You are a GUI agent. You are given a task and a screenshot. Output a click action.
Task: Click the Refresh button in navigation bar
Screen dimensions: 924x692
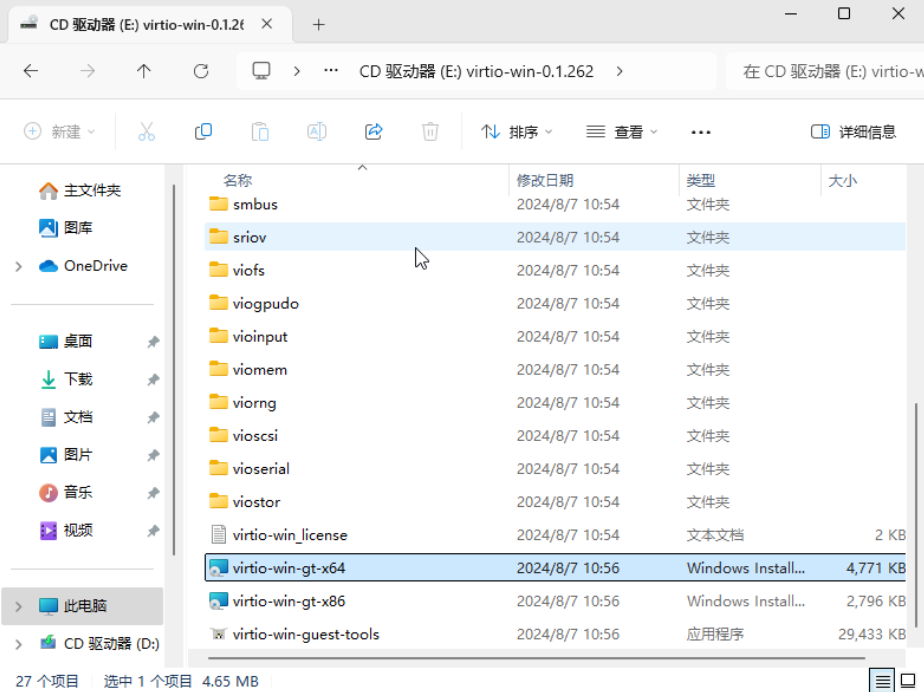[201, 71]
